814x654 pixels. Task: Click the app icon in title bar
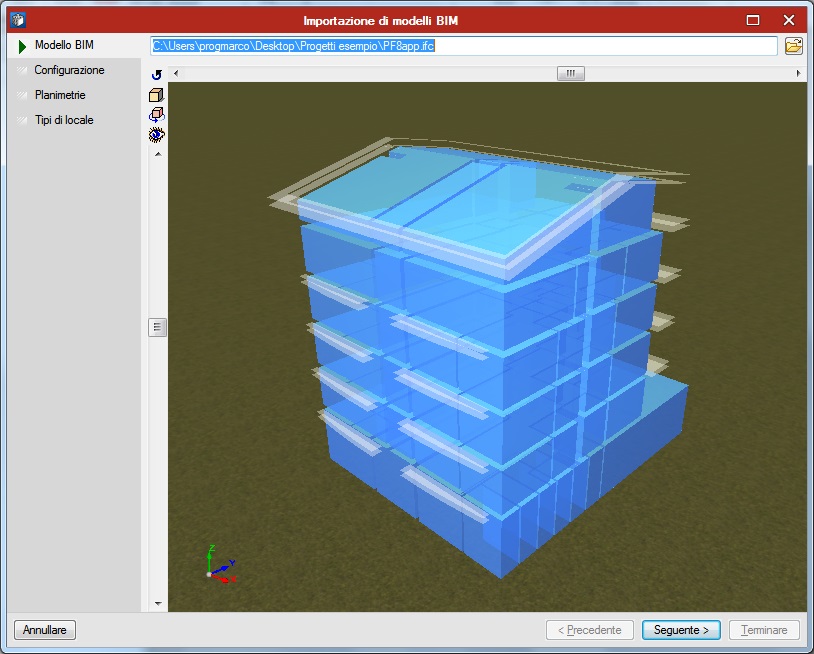17,19
